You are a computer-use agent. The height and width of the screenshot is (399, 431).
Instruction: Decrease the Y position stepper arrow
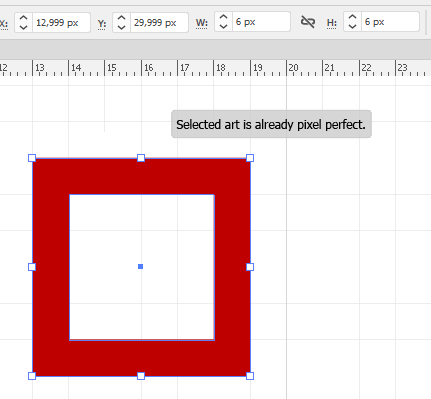[122, 27]
